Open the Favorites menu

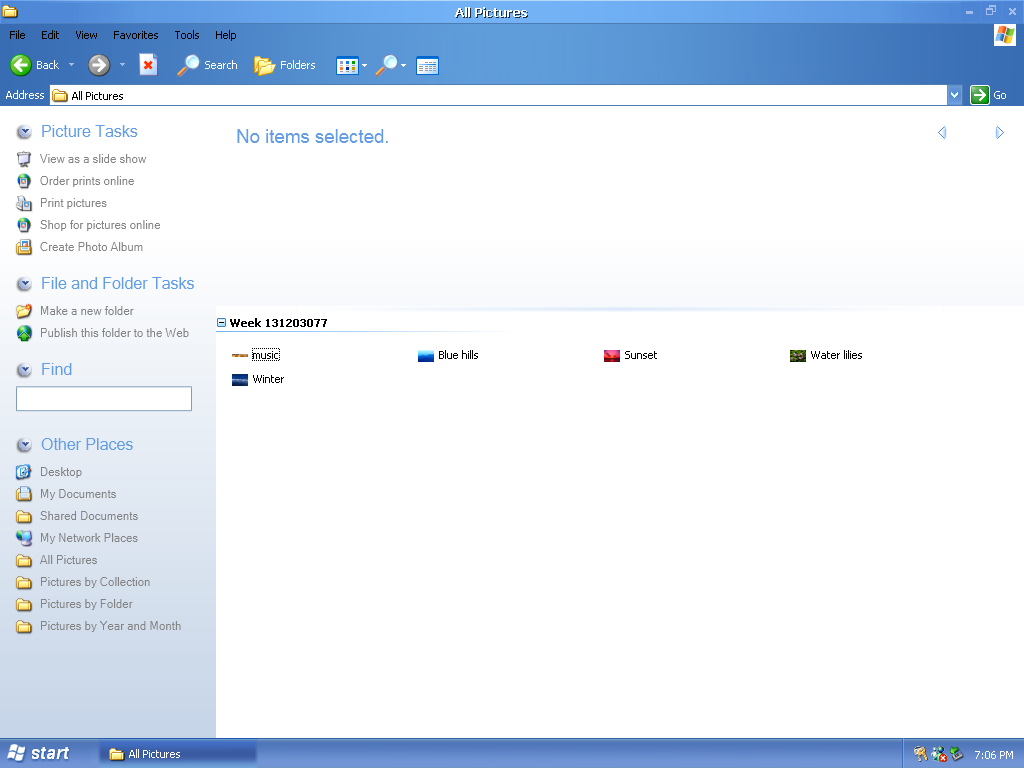tap(135, 35)
